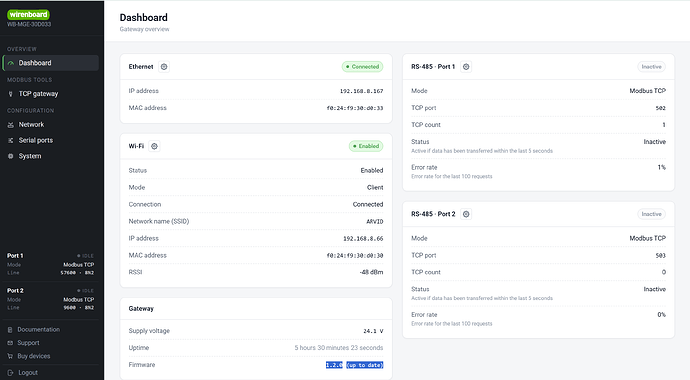Select Port 1 status card in sidebar

(x=51, y=264)
